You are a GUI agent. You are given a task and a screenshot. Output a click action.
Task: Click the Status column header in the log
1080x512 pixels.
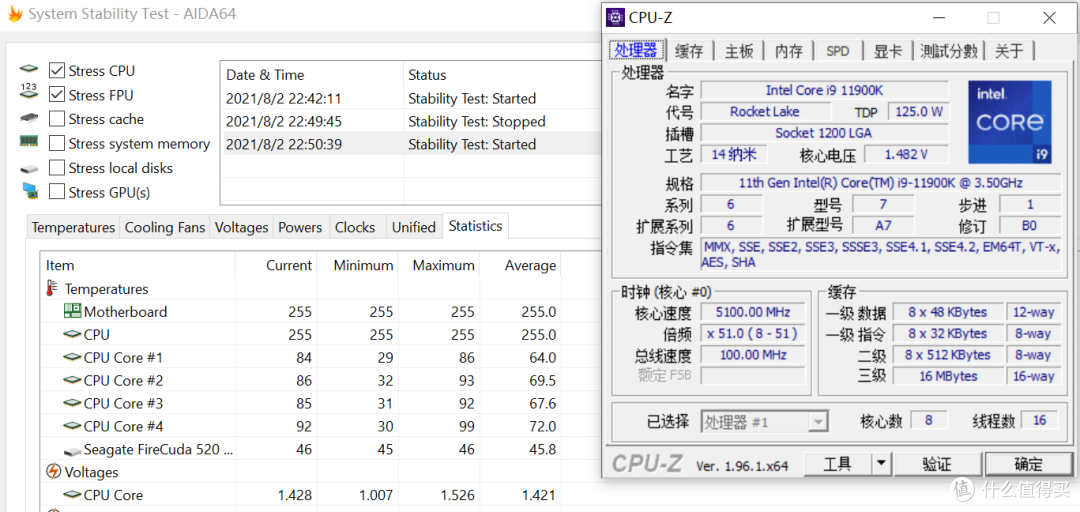point(501,74)
